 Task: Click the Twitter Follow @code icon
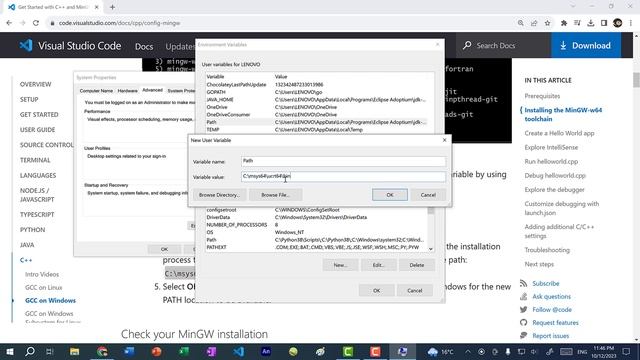523,309
